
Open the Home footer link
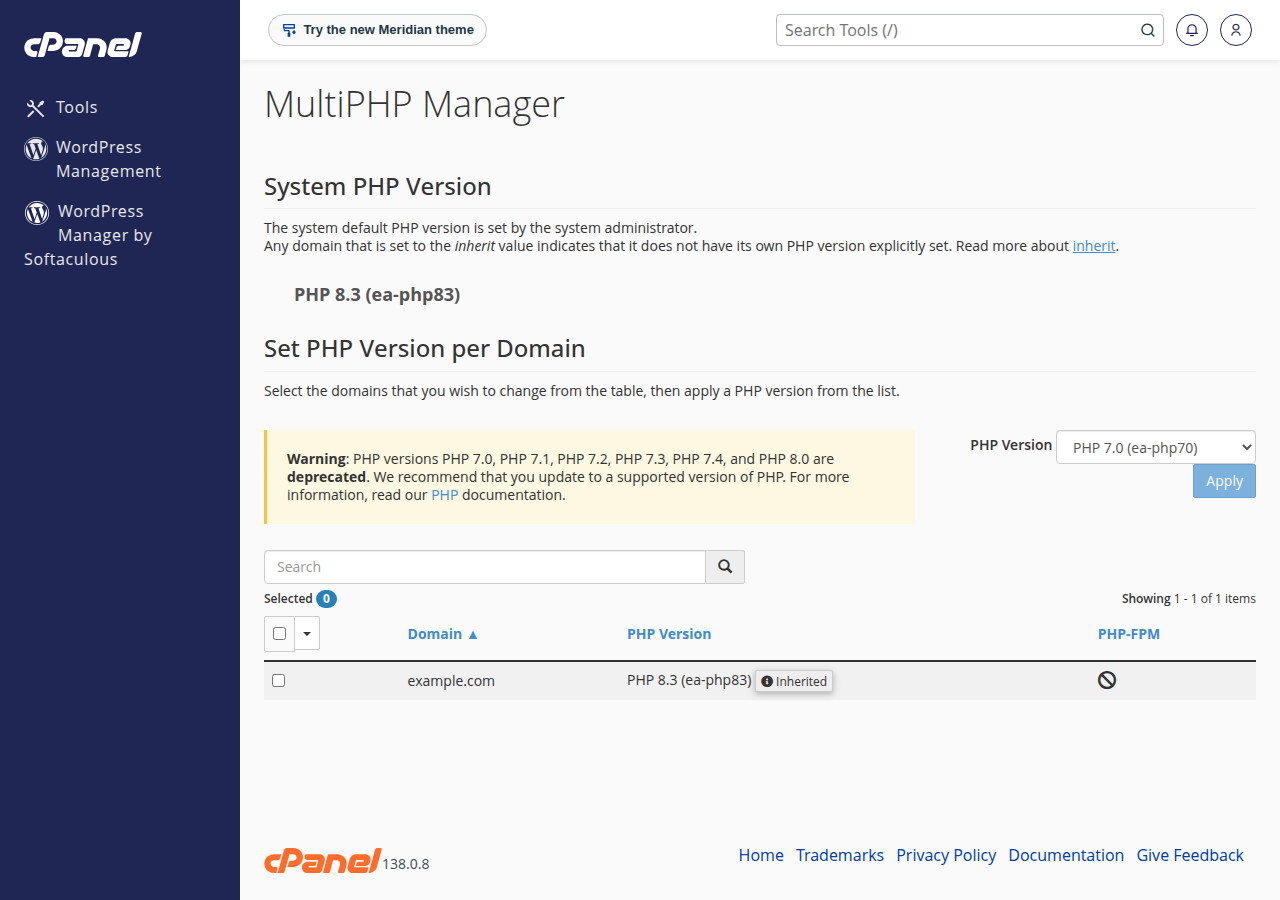761,855
